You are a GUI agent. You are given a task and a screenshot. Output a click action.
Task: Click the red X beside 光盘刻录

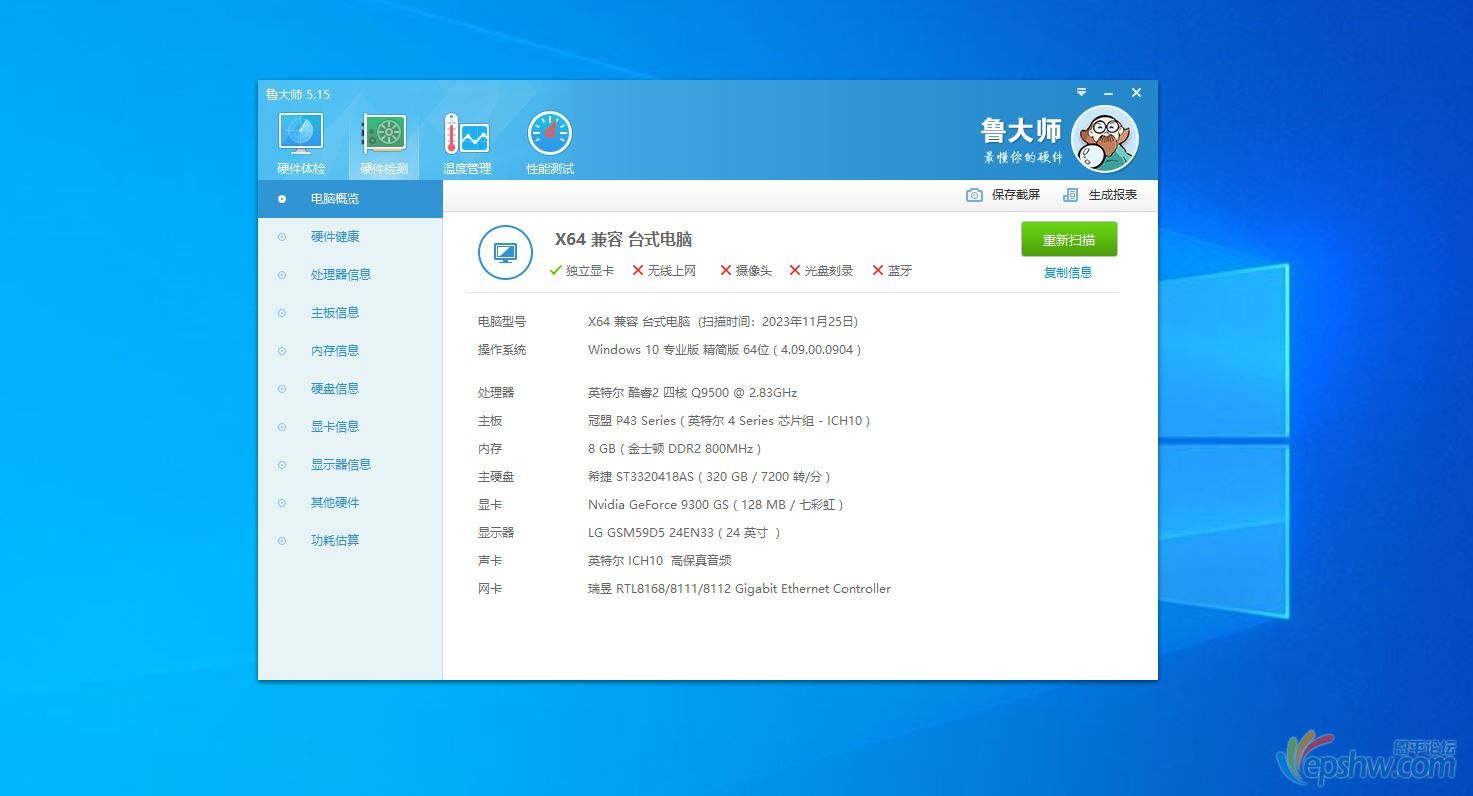point(795,271)
